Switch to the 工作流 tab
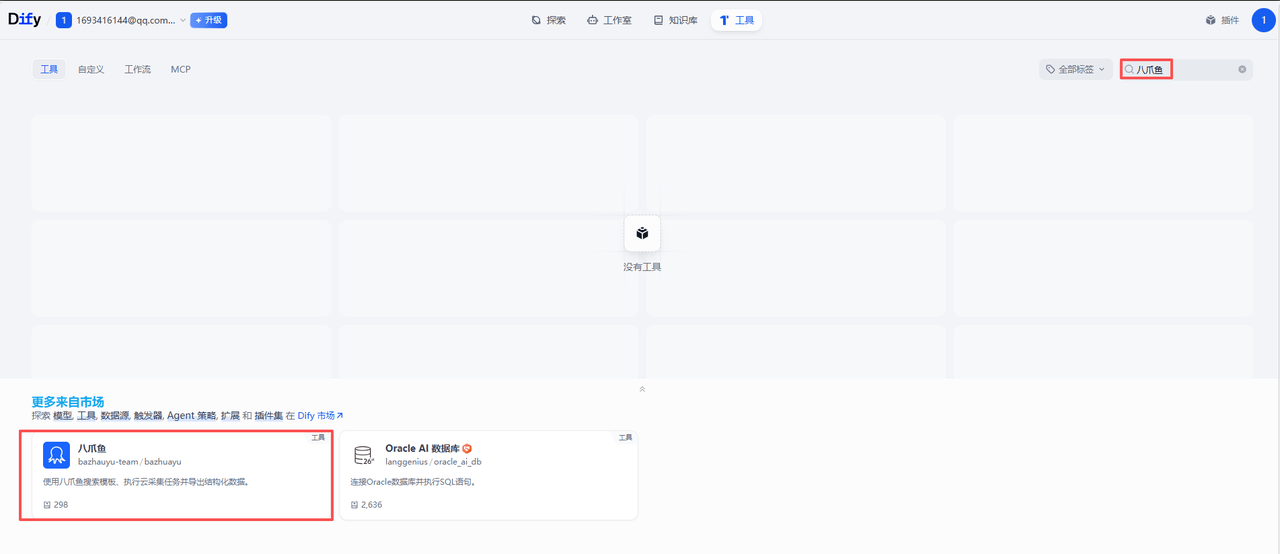Image resolution: width=1280 pixels, height=554 pixels. tap(137, 69)
